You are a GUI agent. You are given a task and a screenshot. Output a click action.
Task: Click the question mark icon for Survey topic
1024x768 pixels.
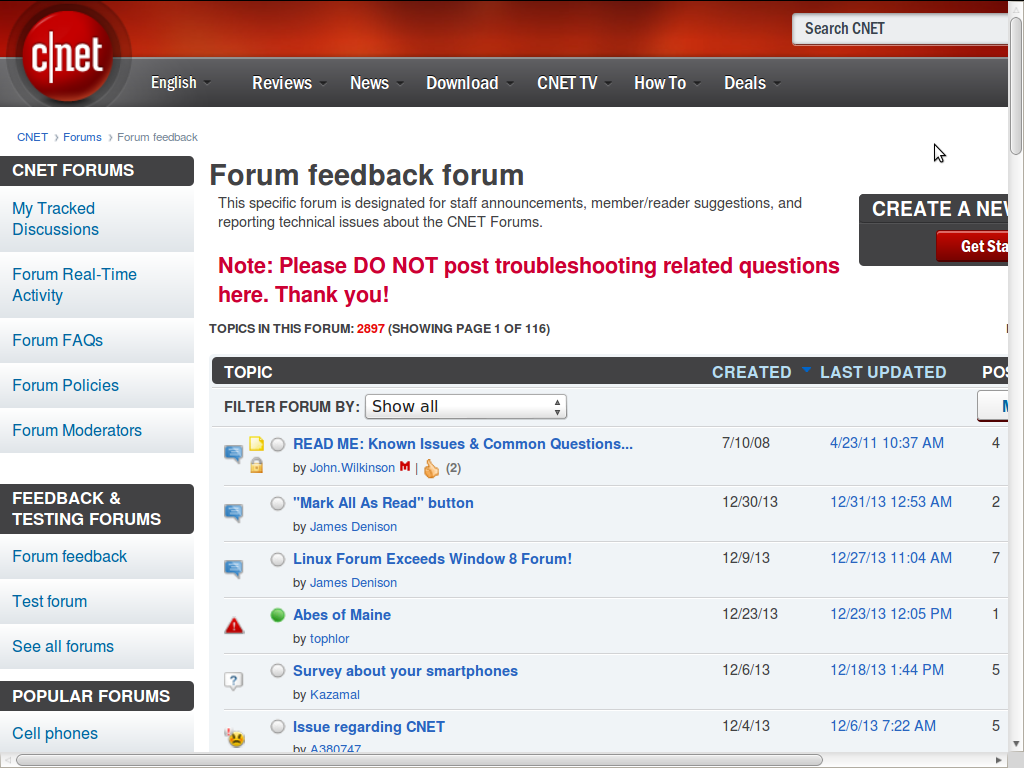click(x=234, y=682)
